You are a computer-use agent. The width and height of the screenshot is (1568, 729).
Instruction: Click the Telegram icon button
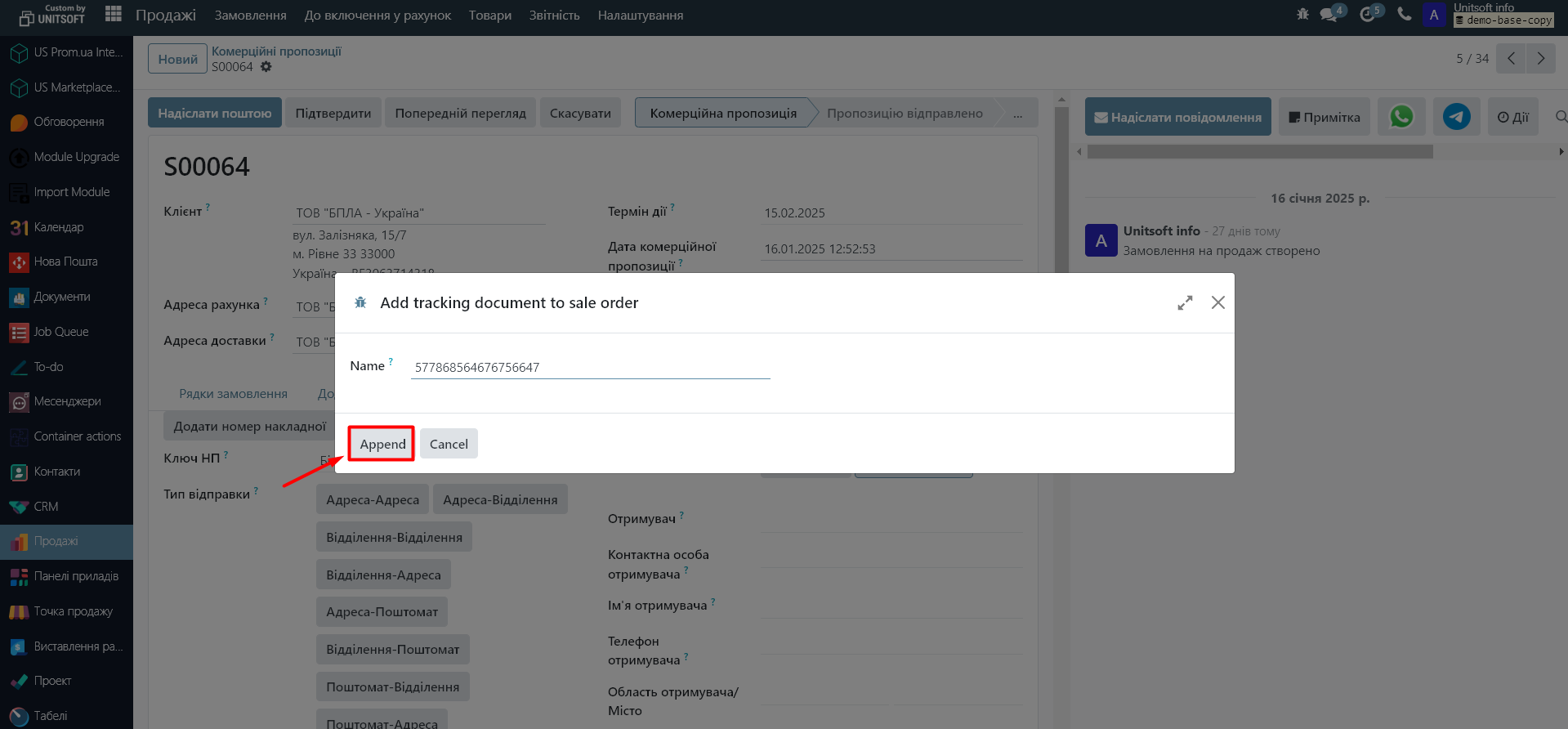click(1456, 117)
